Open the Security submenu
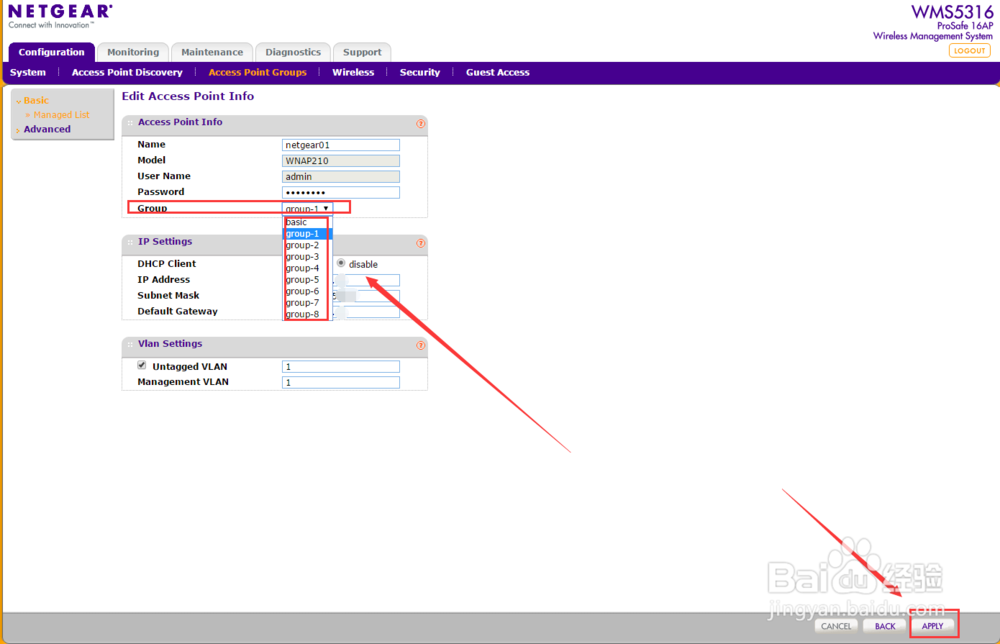 pos(420,72)
